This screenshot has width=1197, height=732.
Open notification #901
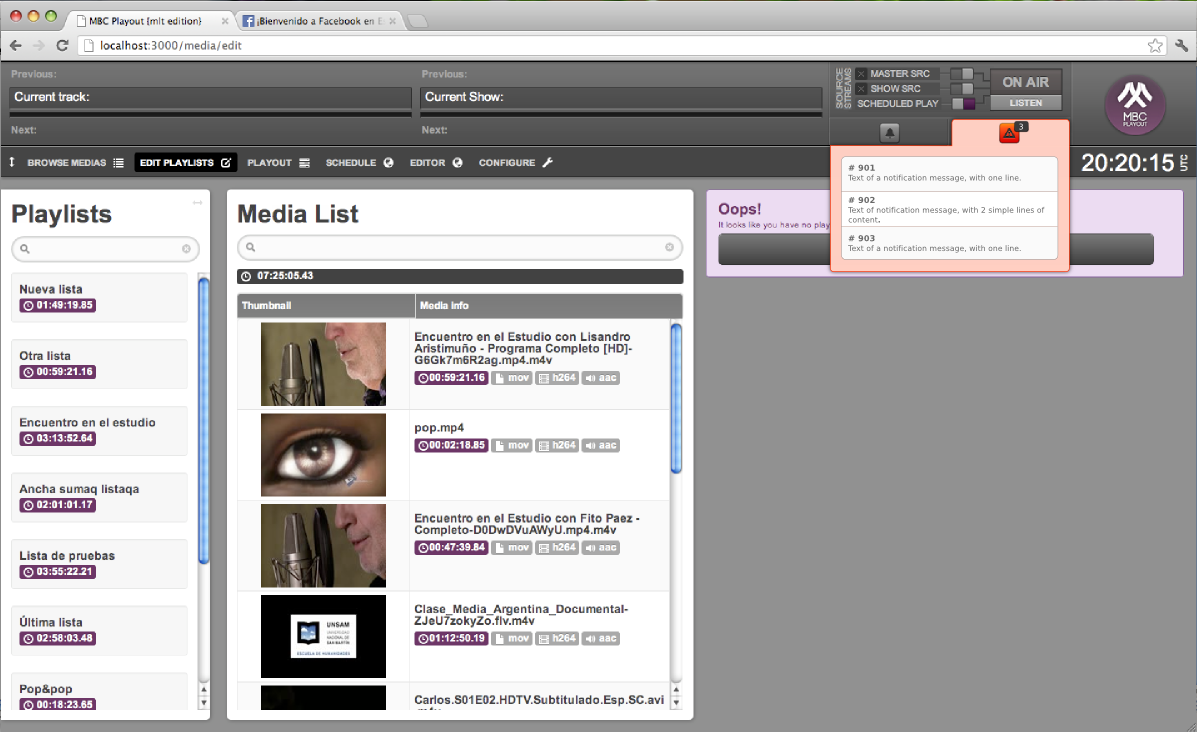click(949, 173)
